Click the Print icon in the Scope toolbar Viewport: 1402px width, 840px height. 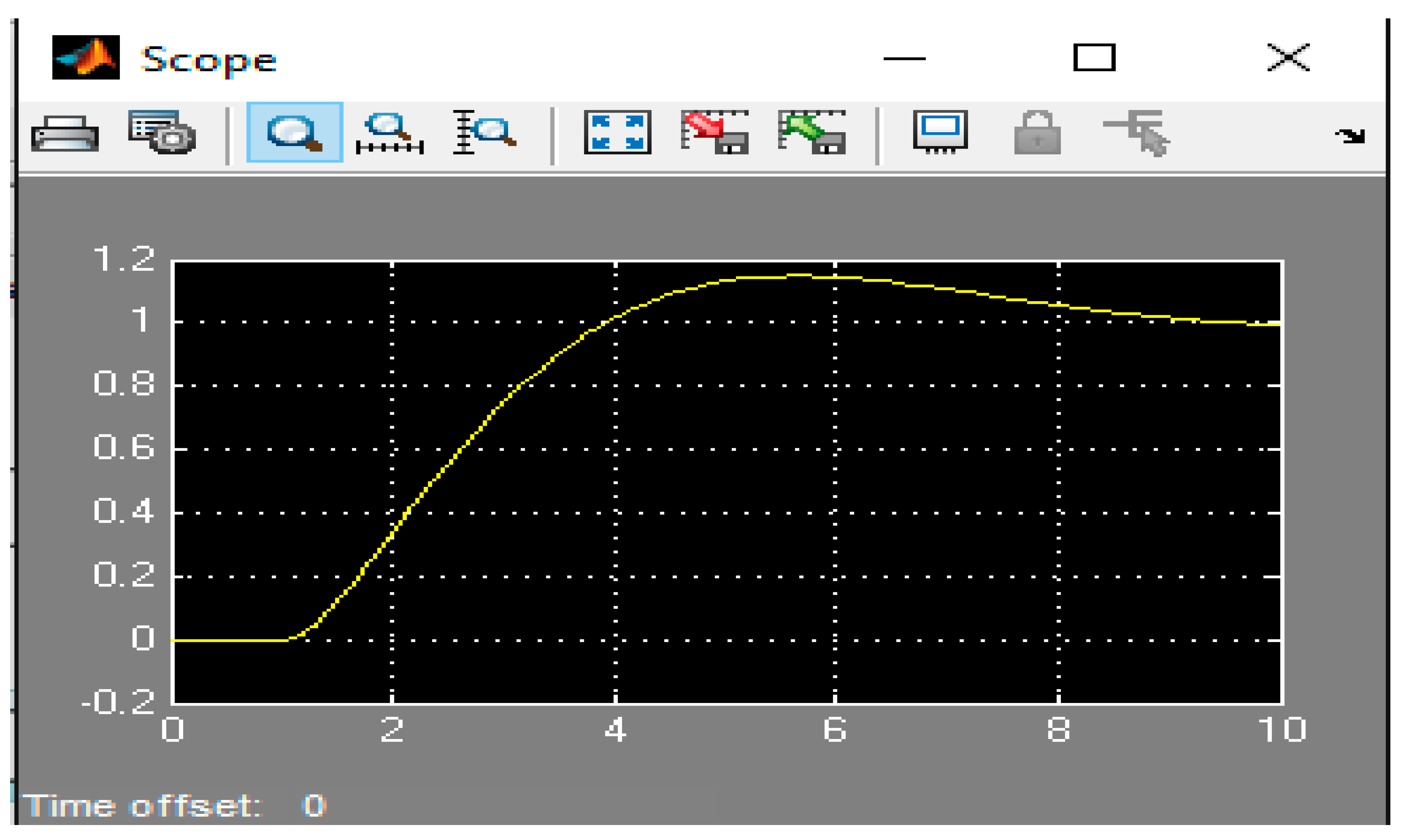(x=64, y=133)
